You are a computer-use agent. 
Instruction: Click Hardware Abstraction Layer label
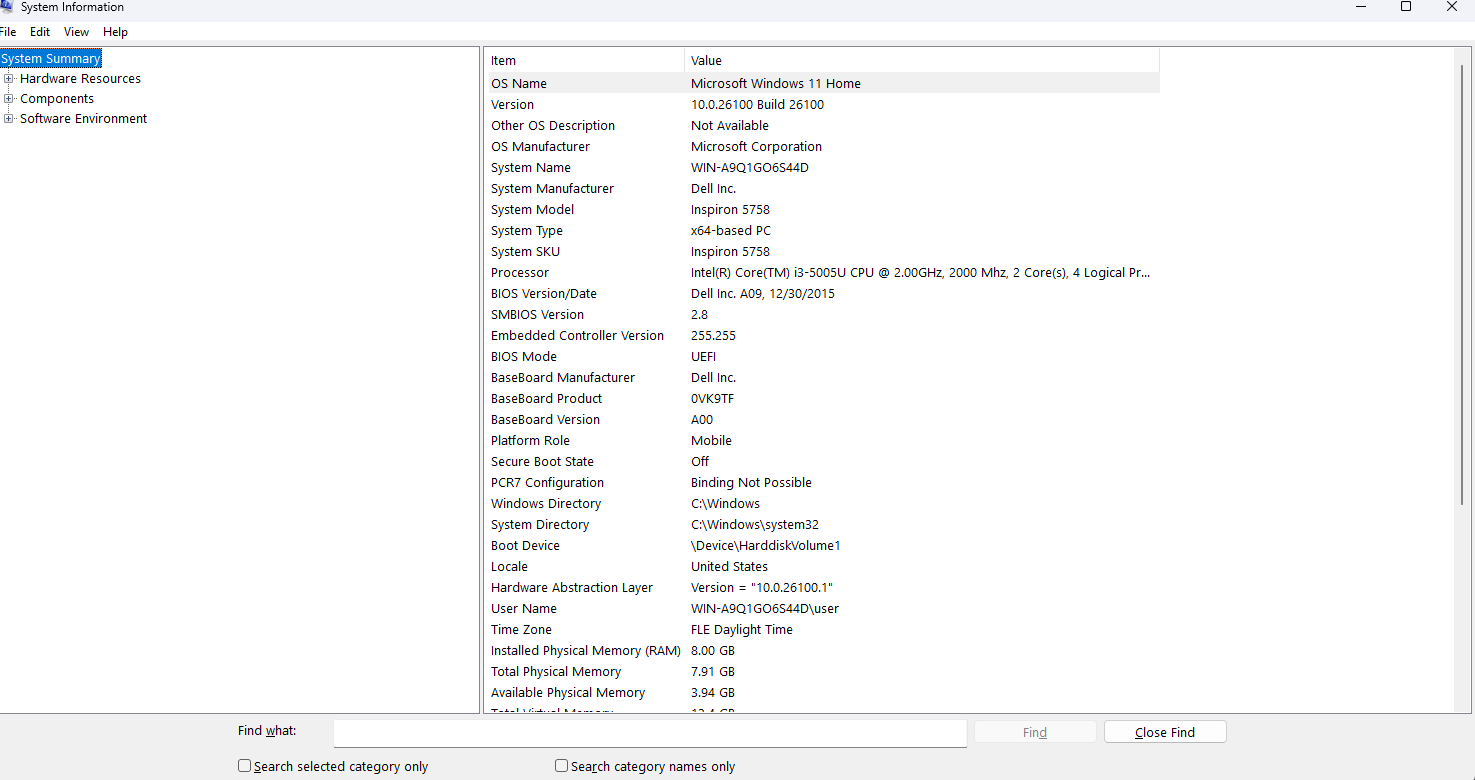[572, 588]
